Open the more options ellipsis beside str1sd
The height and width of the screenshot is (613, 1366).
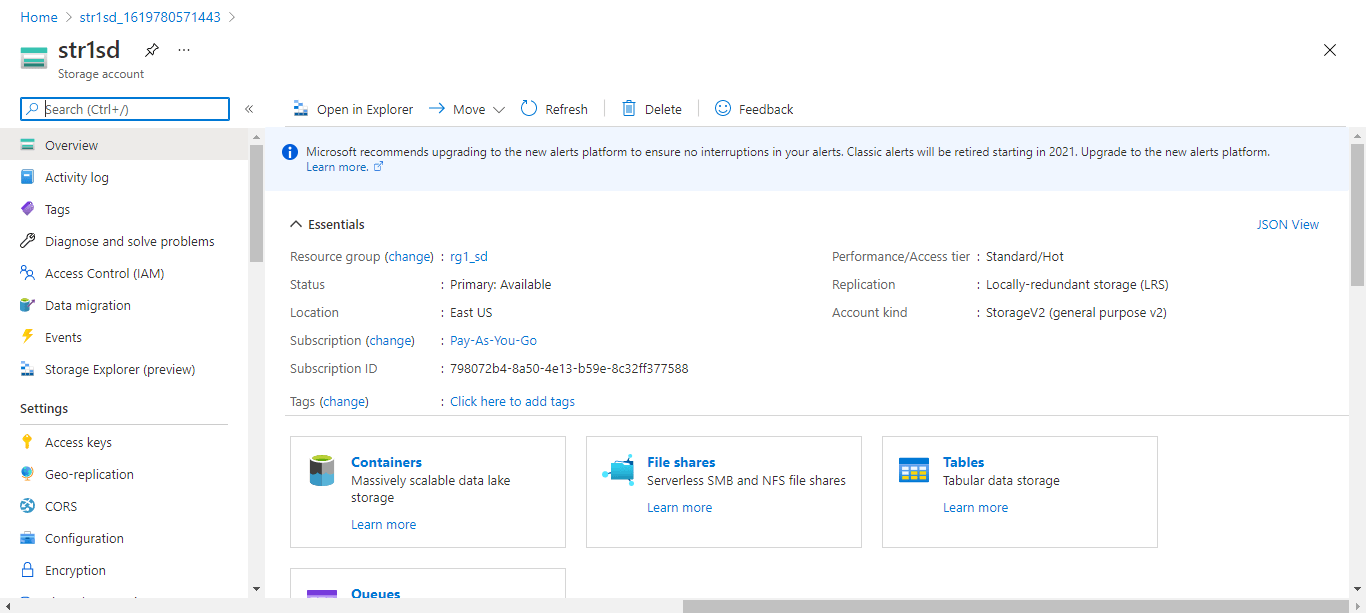click(183, 50)
